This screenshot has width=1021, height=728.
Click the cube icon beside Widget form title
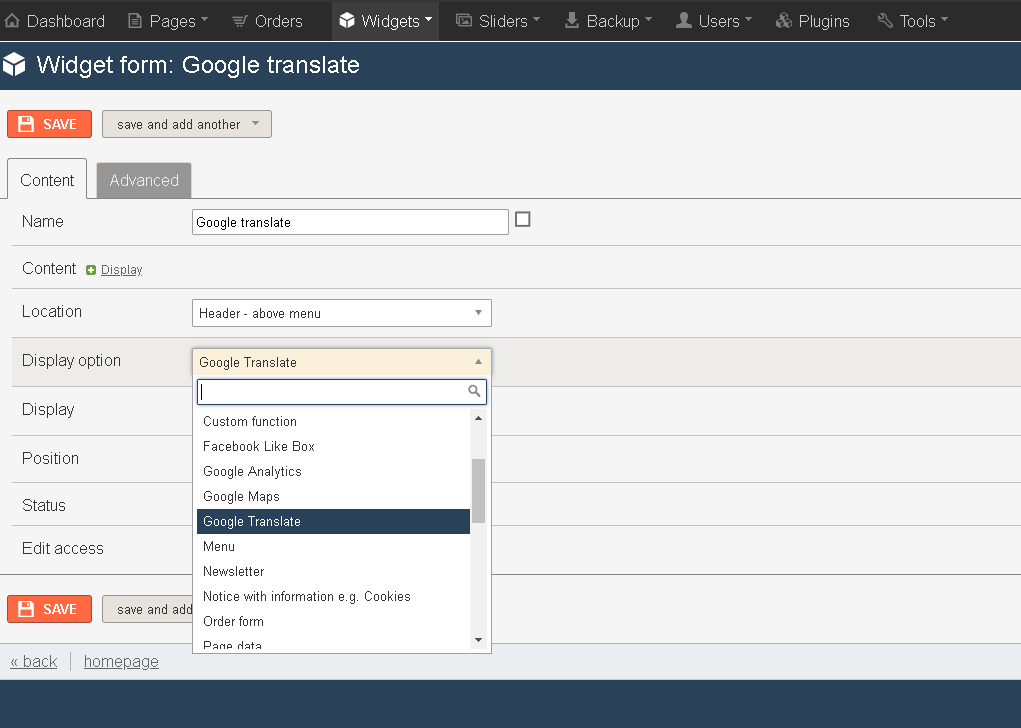[14, 64]
